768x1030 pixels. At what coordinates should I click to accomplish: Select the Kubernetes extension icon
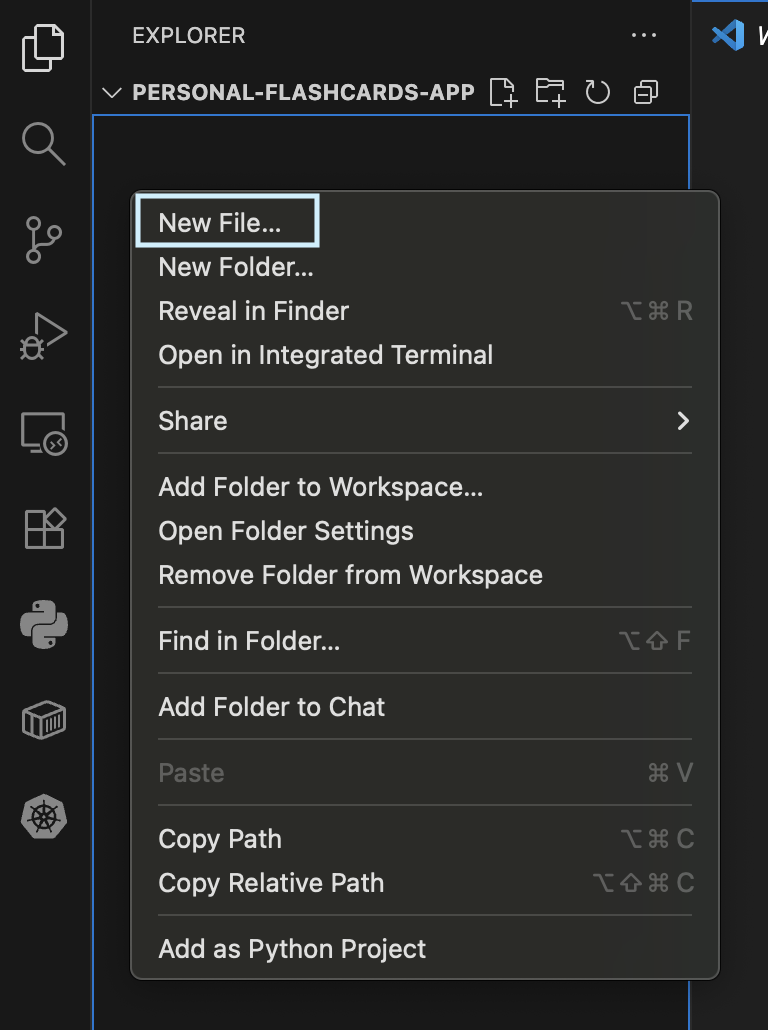(x=43, y=817)
